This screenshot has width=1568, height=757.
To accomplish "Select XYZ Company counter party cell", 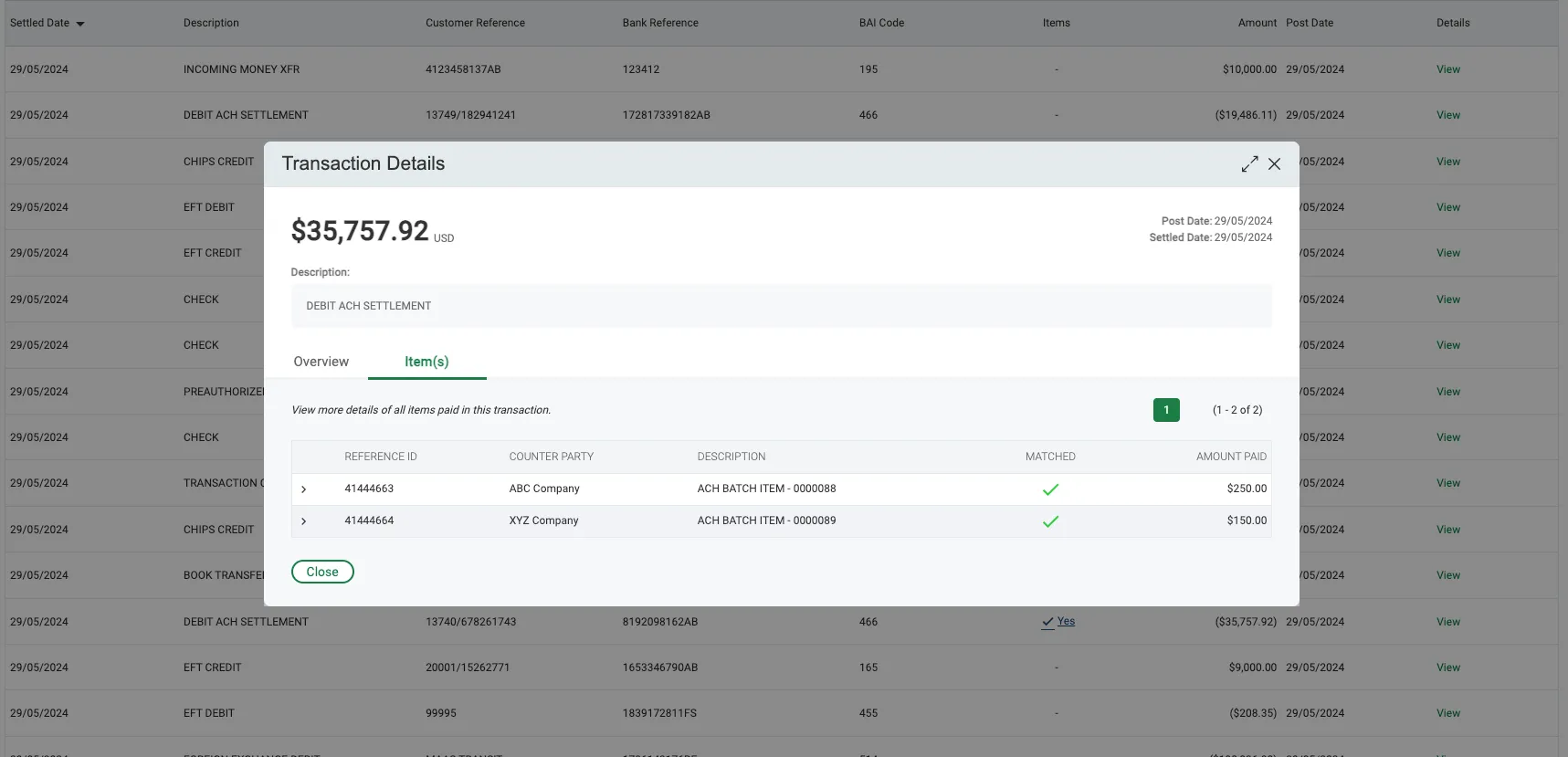I will [544, 520].
